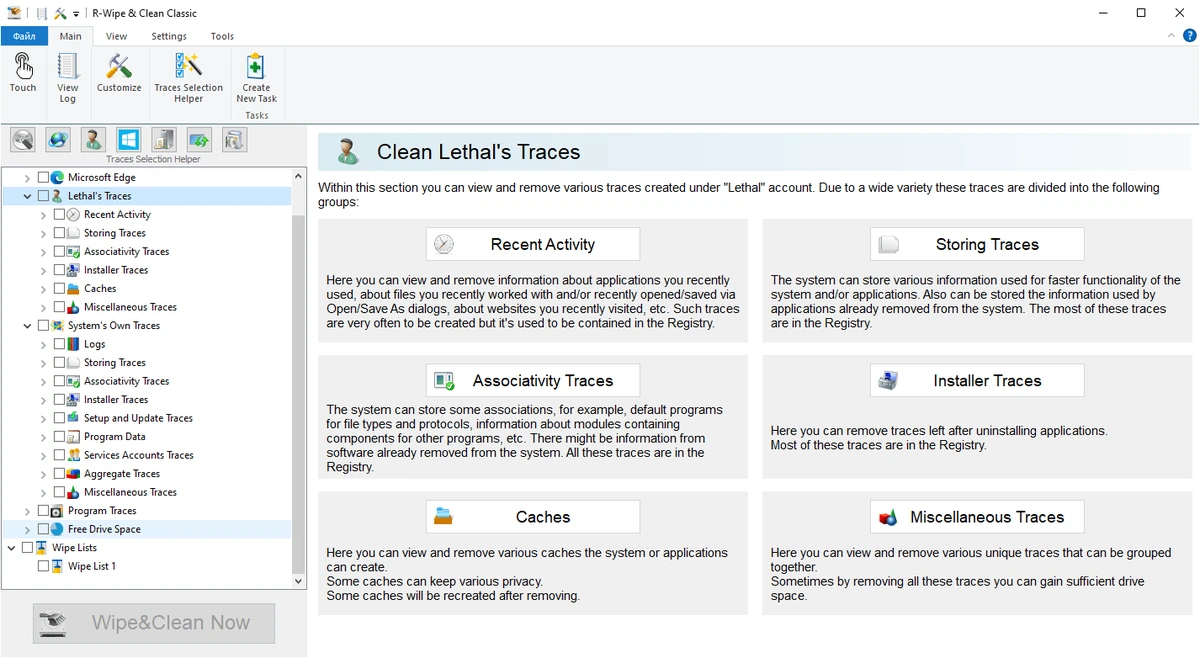Click the hammer-screwdriver icon in title bar
The width and height of the screenshot is (1200, 658).
coord(61,14)
